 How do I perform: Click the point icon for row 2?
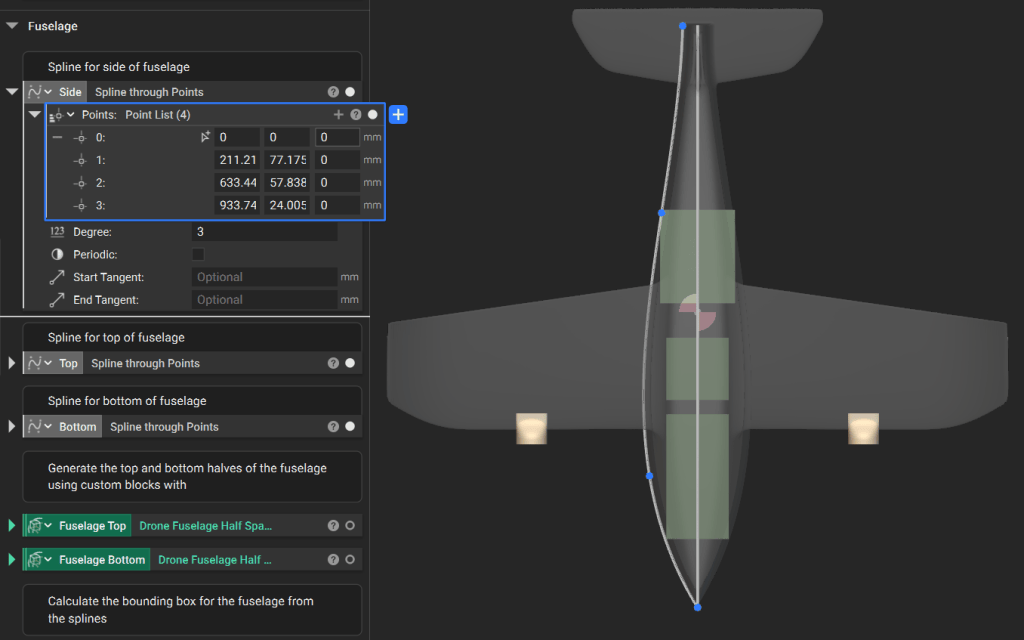(80, 183)
